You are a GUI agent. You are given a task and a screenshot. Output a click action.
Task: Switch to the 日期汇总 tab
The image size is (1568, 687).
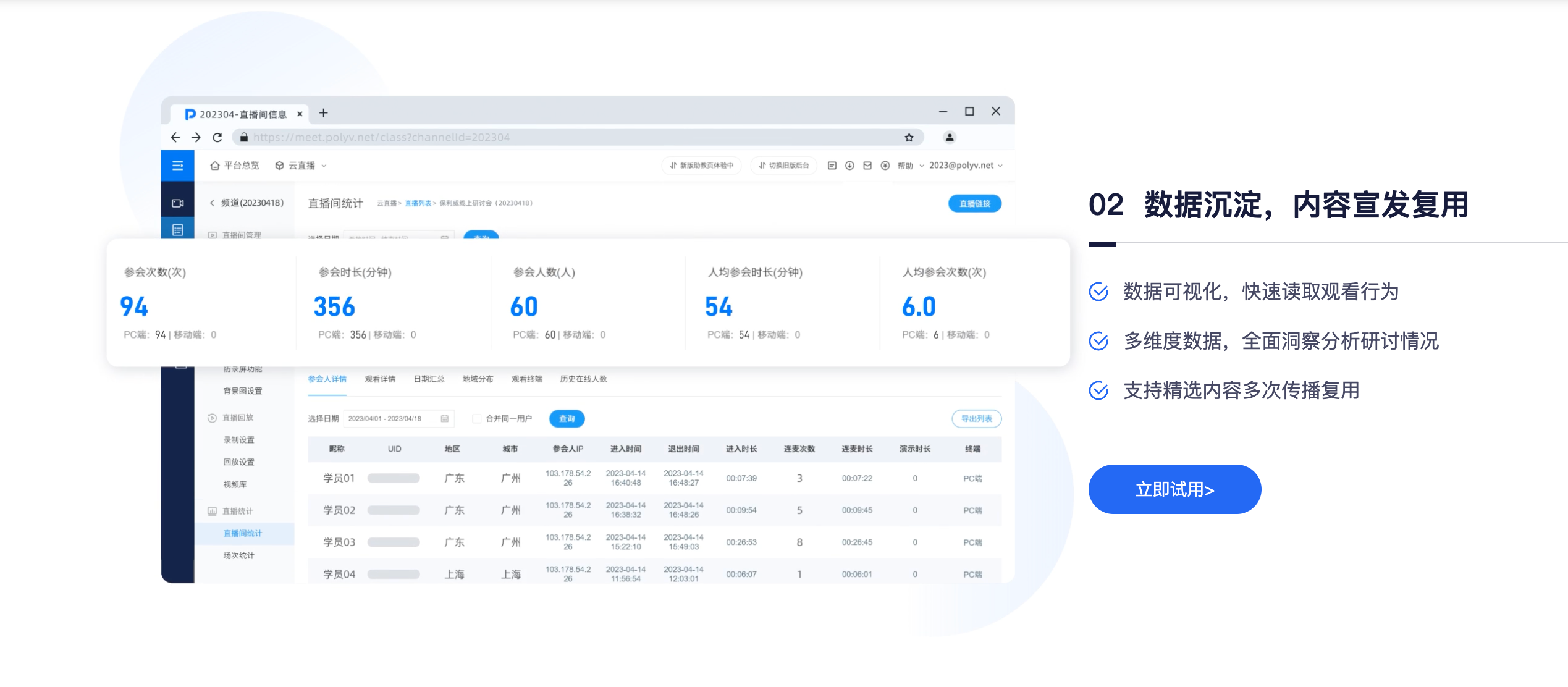tap(429, 379)
